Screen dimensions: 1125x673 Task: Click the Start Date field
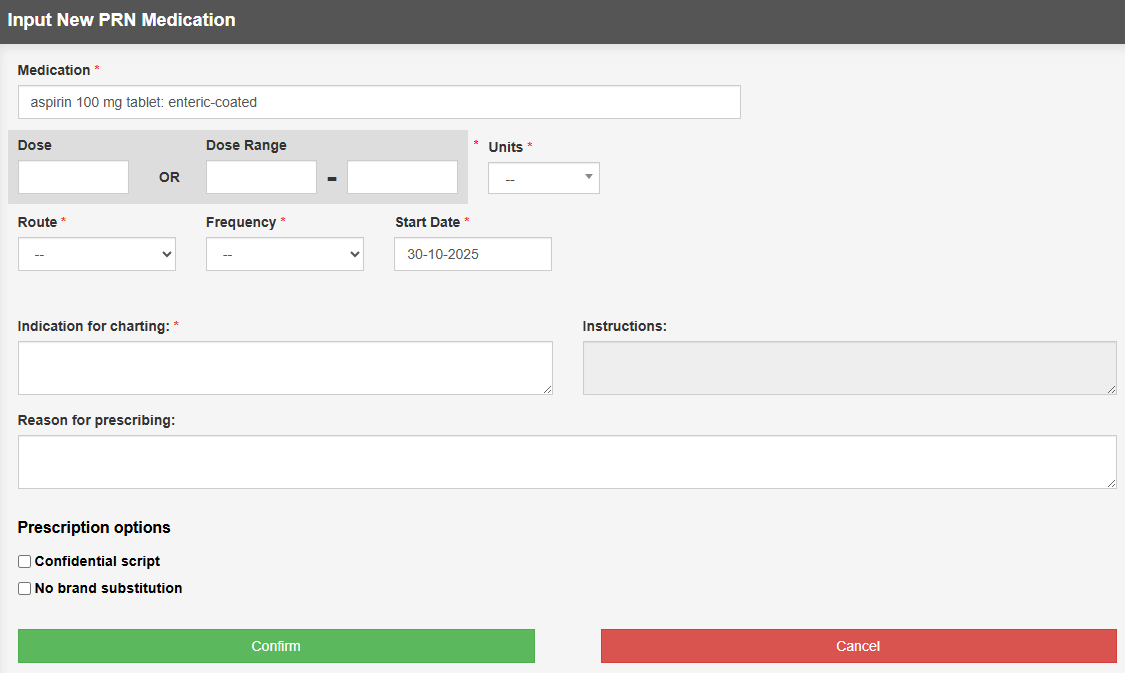tap(473, 254)
